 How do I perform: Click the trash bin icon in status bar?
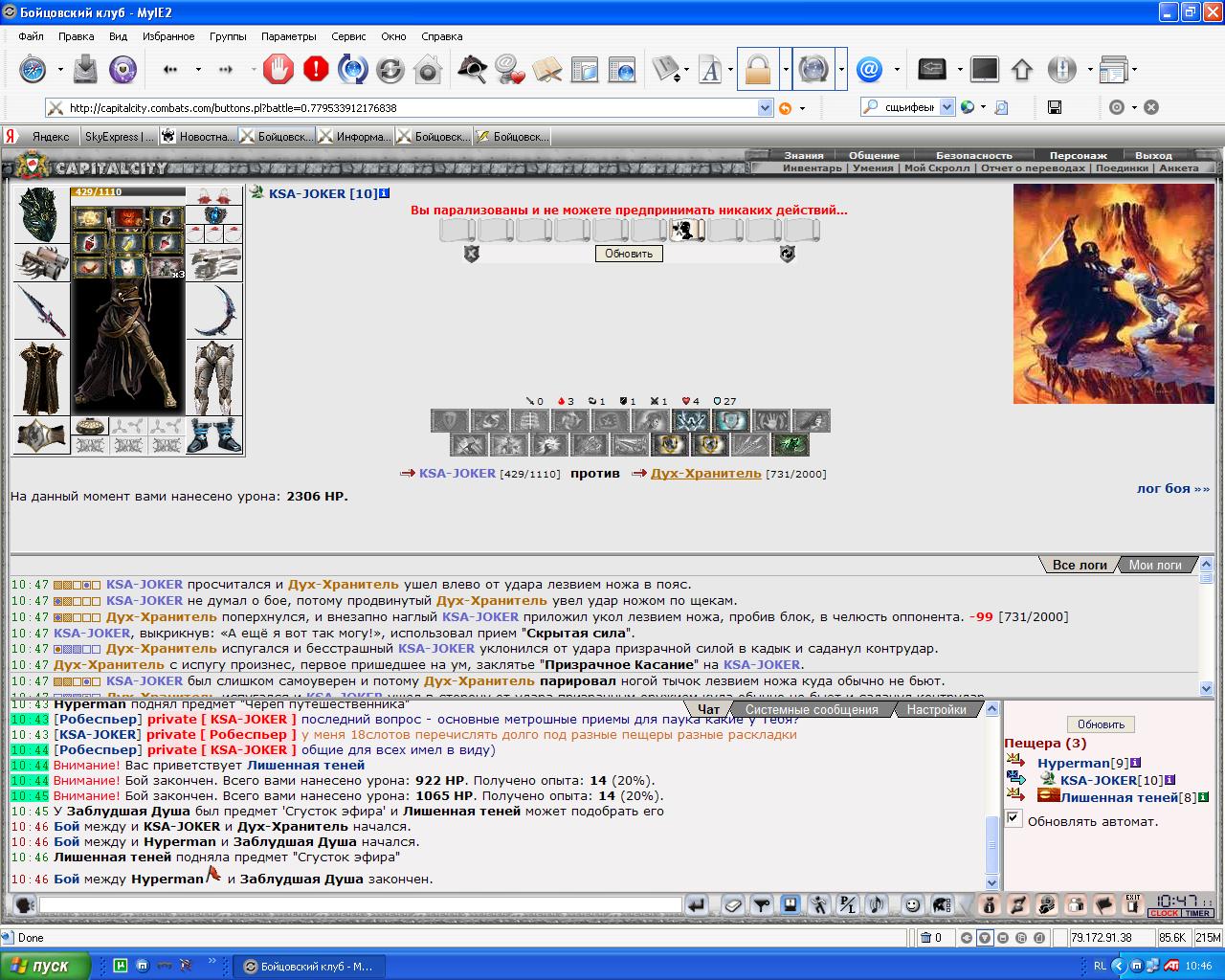tap(926, 938)
